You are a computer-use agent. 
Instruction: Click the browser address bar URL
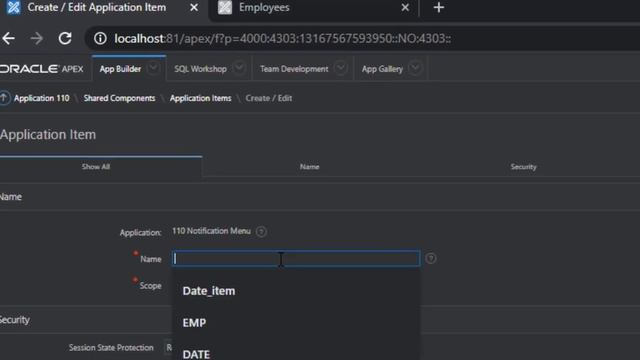[282, 39]
